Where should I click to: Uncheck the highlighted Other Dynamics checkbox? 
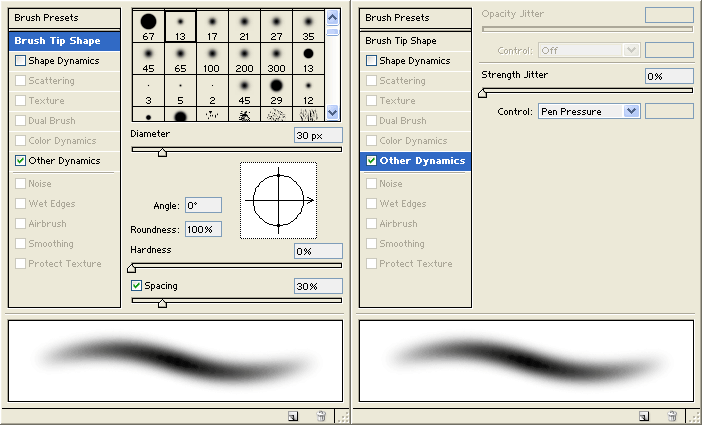(371, 160)
